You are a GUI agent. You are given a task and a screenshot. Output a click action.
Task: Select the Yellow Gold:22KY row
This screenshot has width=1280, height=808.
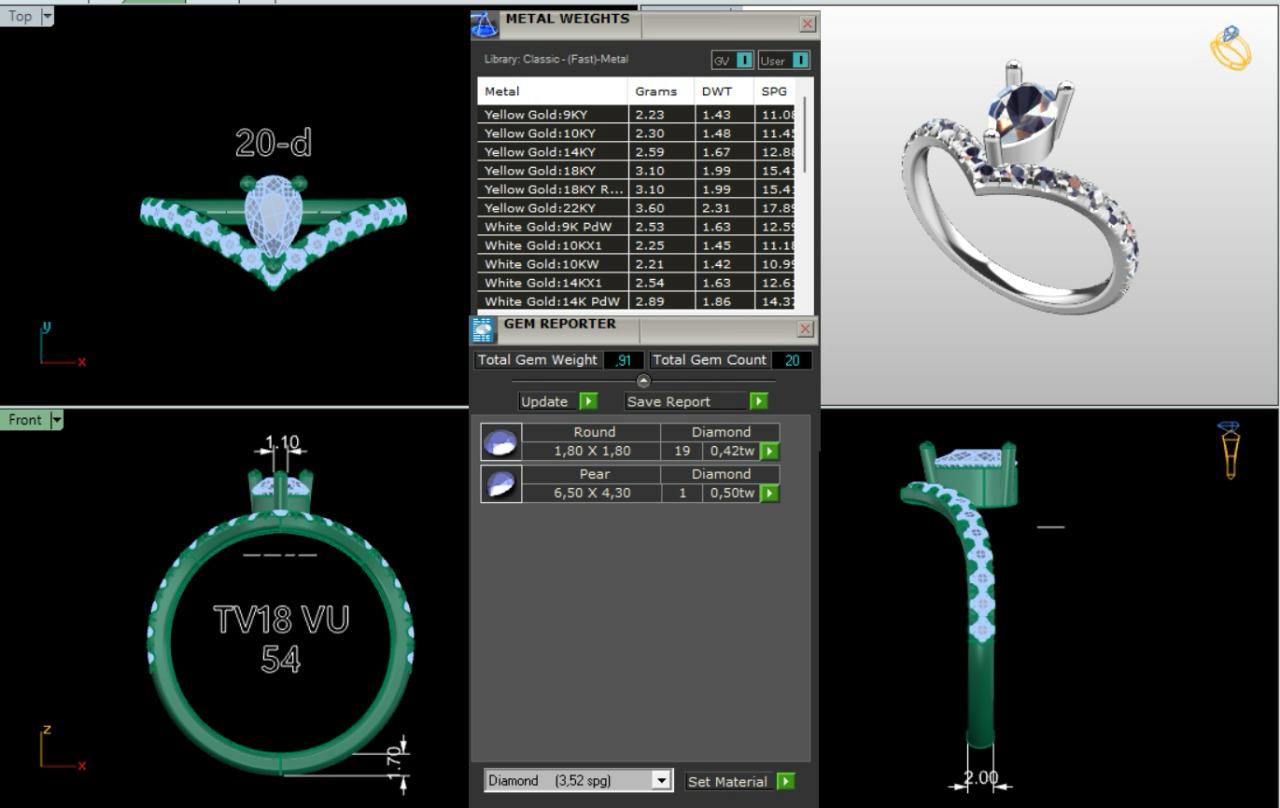click(636, 208)
